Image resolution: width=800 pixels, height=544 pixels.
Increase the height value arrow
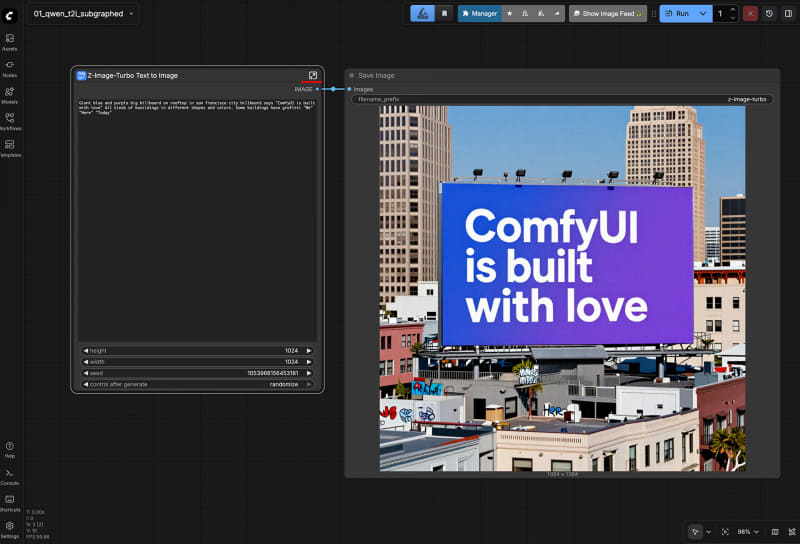click(309, 351)
